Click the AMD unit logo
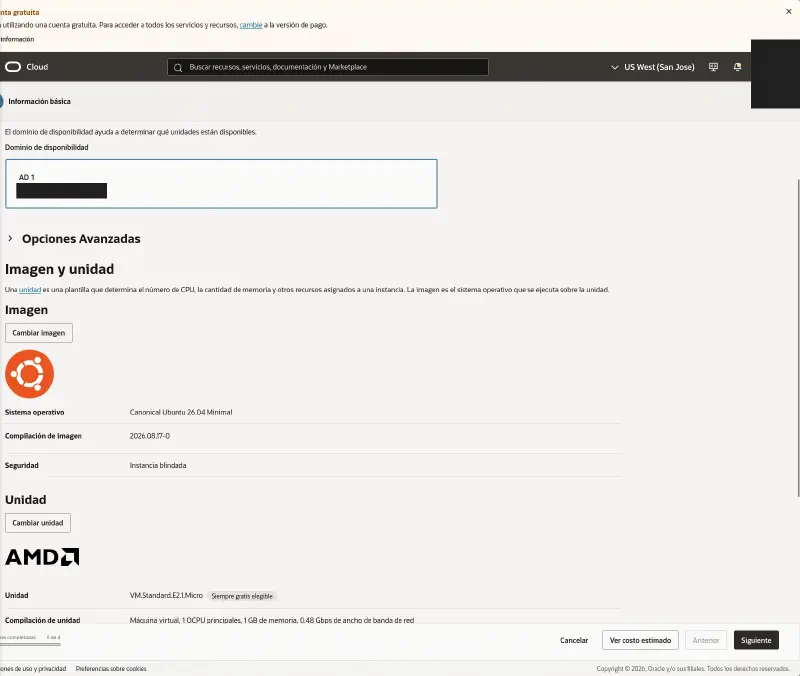 (42, 557)
